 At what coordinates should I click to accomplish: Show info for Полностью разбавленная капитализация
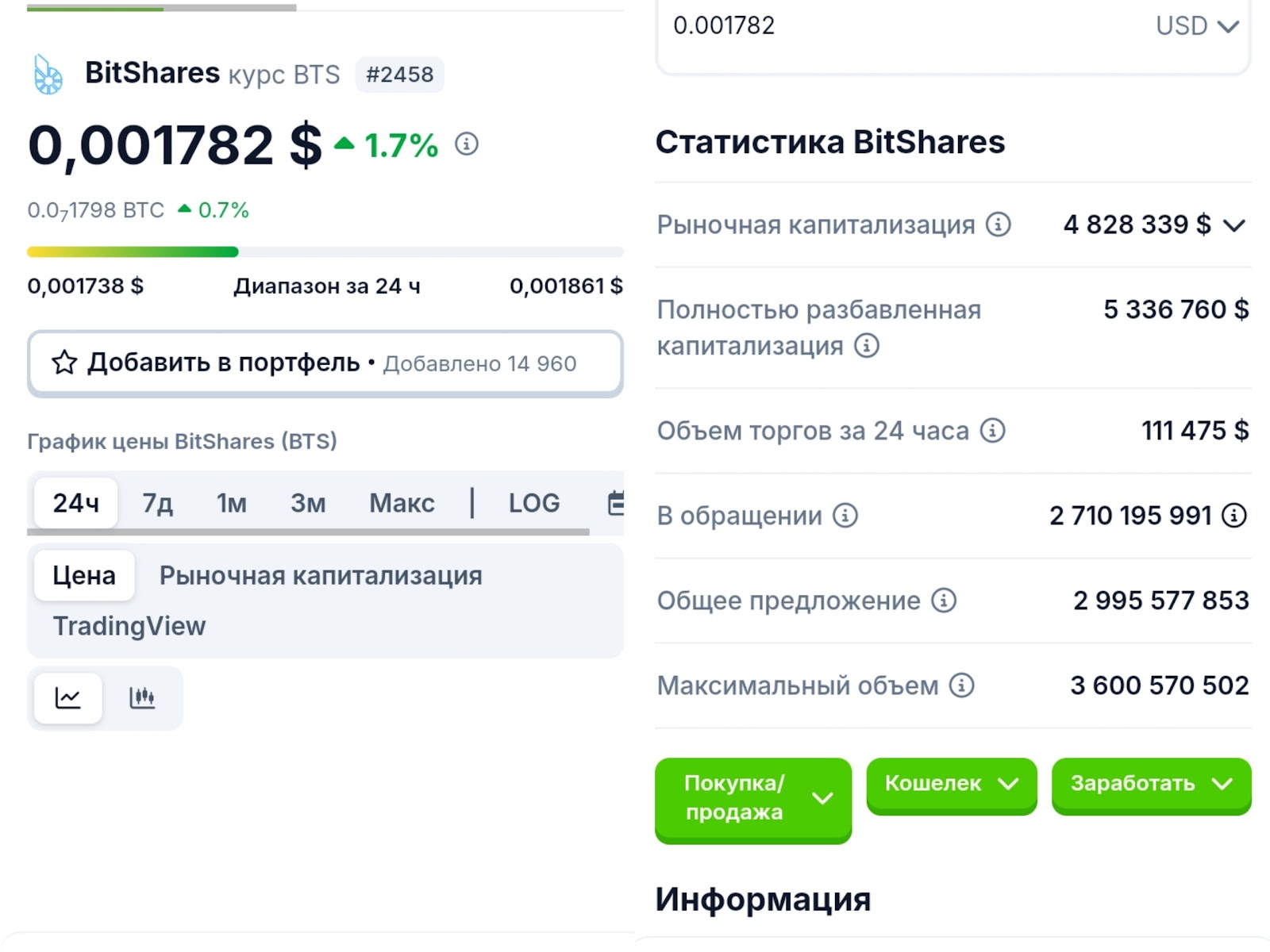(x=867, y=346)
